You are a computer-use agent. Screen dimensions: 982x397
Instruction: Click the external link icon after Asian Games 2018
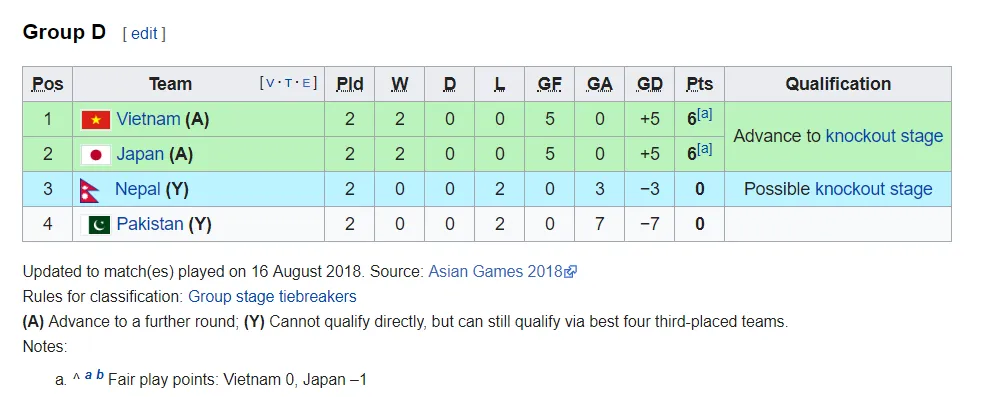(x=571, y=272)
